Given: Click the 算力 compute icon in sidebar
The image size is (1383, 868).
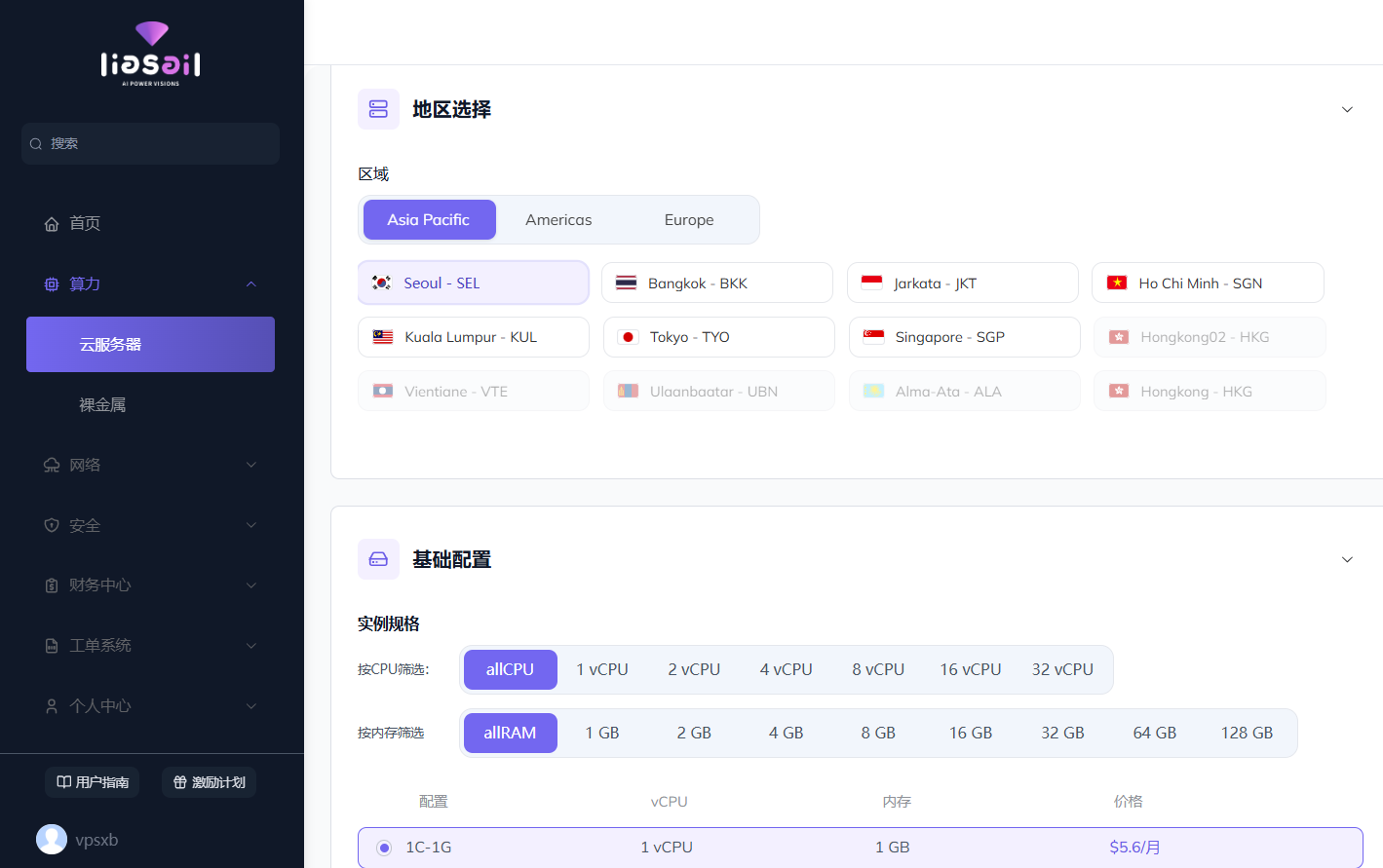Looking at the screenshot, I should tap(52, 283).
